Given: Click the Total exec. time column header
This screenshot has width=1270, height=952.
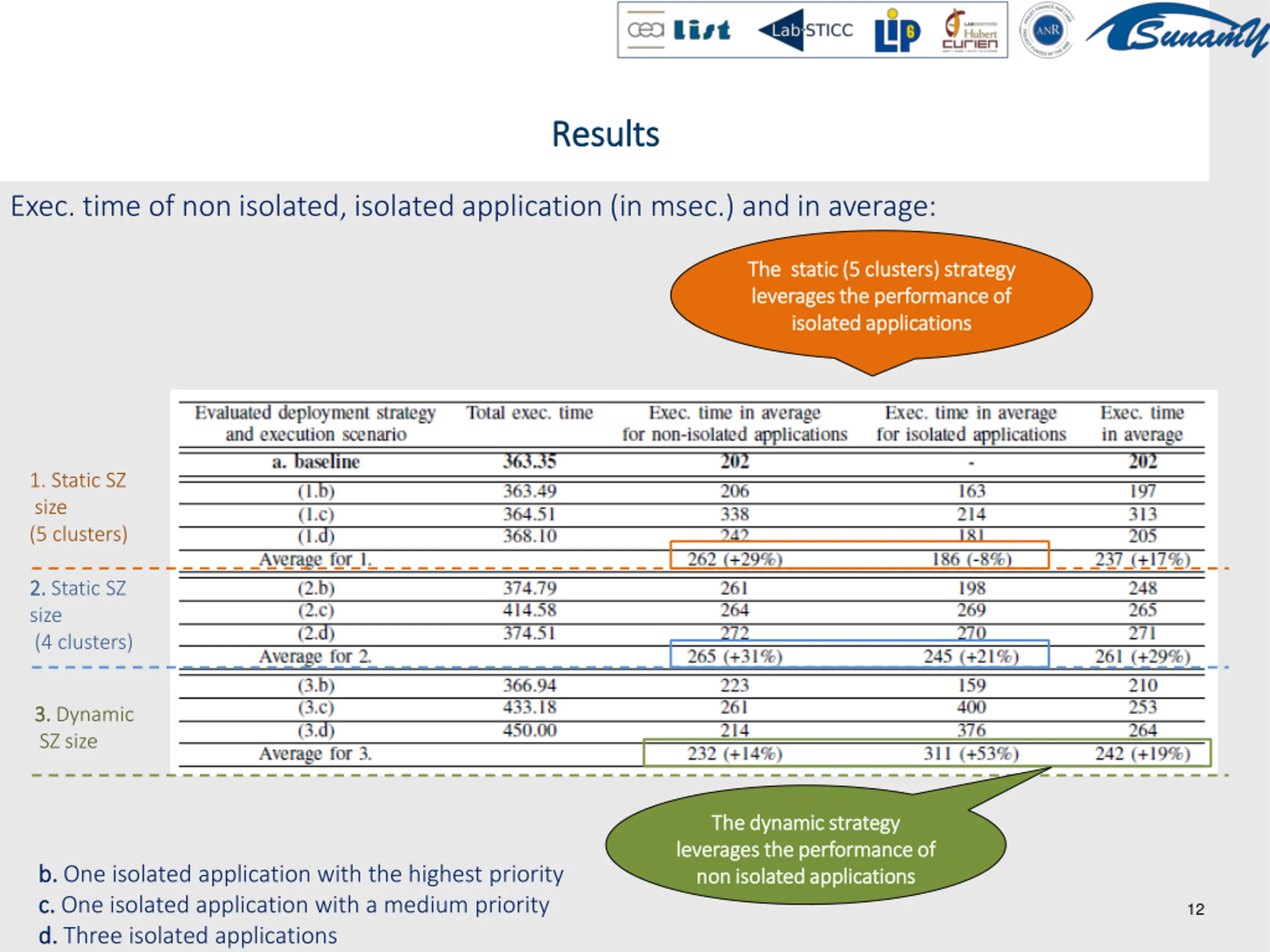Looking at the screenshot, I should (529, 413).
